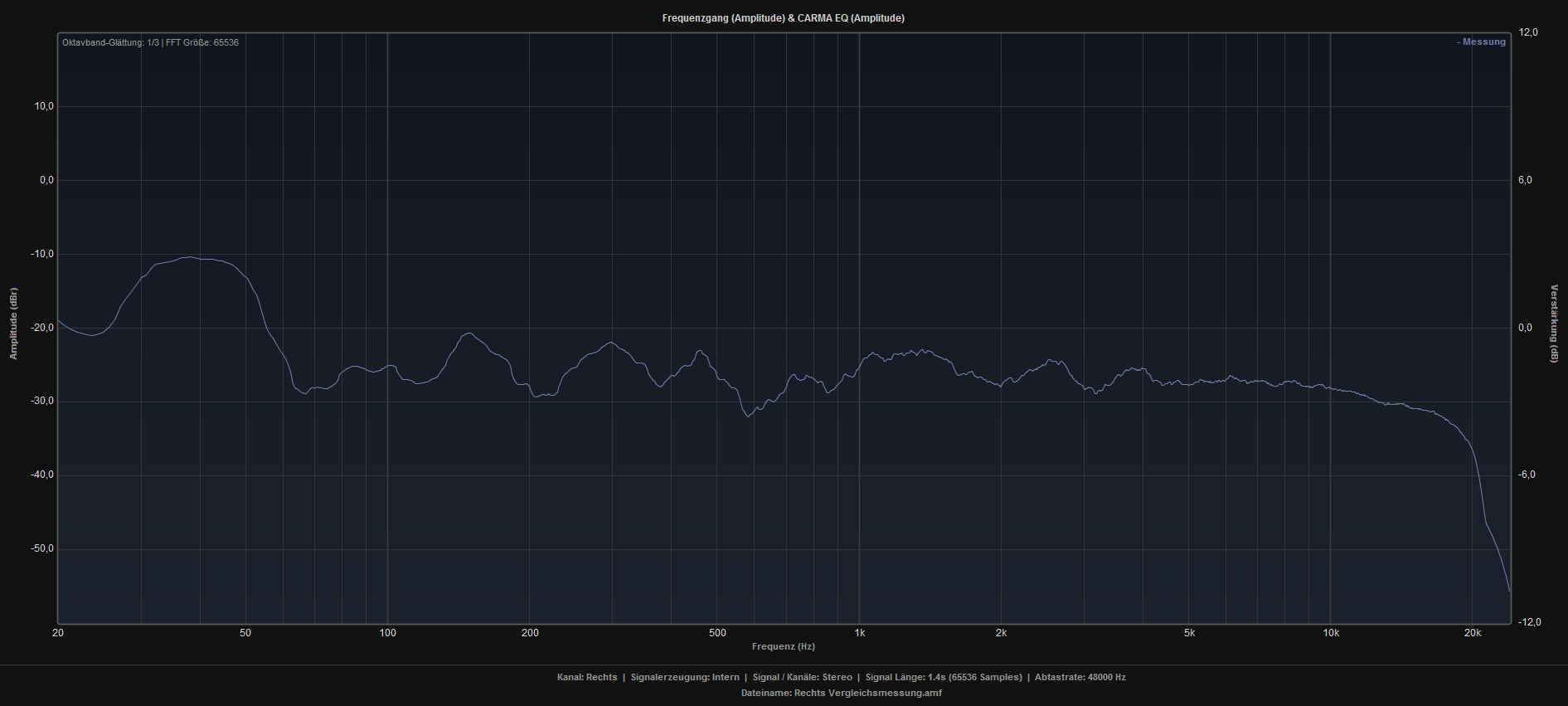Click the -50,0 amplitude axis label
The width and height of the screenshot is (1568, 706).
[x=41, y=548]
